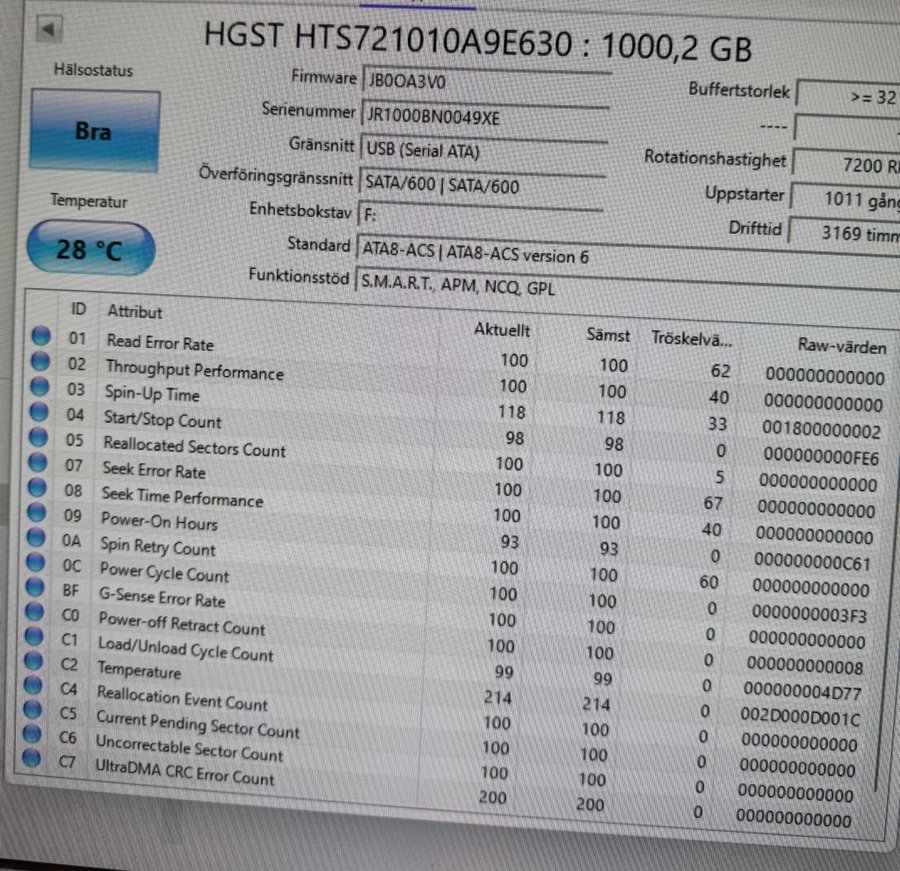Click the status icon for Spin-Up Time

pos(40,387)
